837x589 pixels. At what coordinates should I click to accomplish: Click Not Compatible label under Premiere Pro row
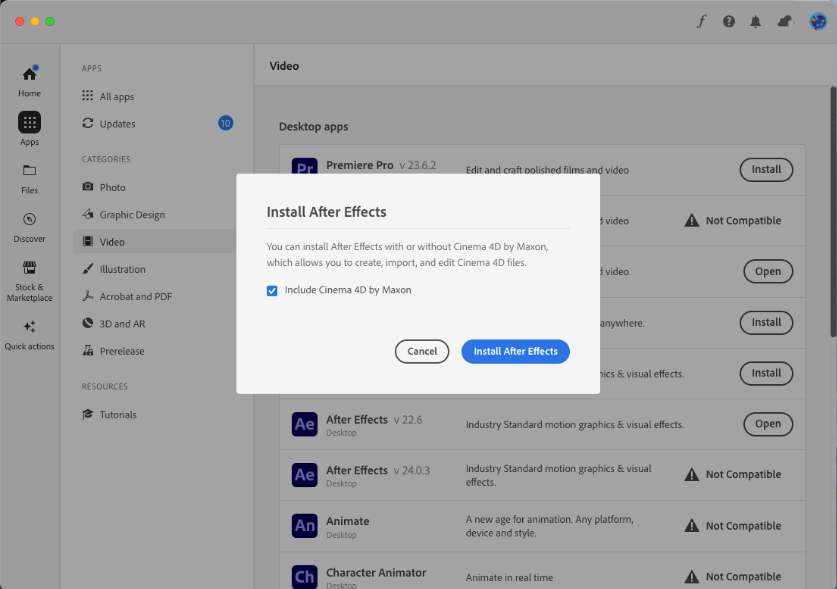coord(743,221)
